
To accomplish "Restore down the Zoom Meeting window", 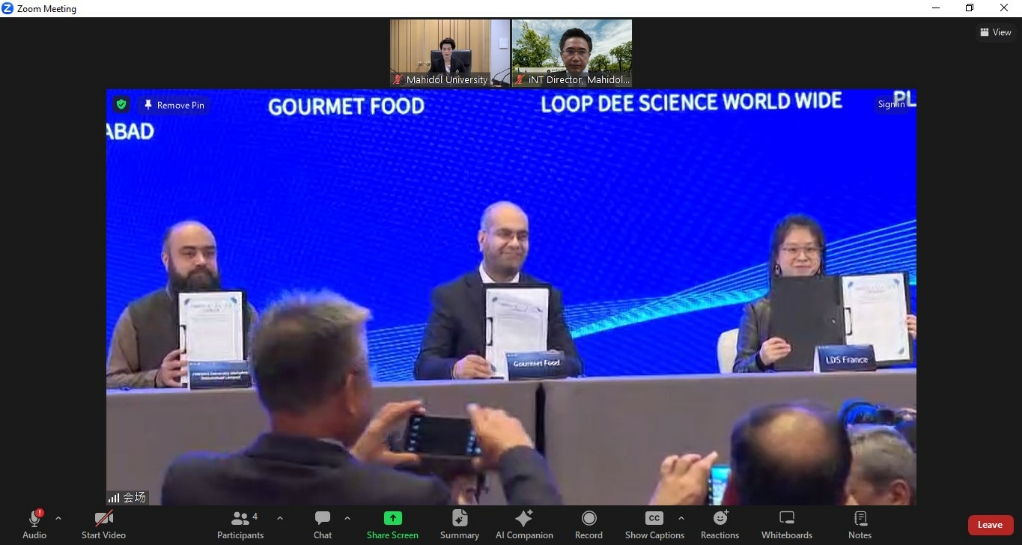I will (970, 8).
